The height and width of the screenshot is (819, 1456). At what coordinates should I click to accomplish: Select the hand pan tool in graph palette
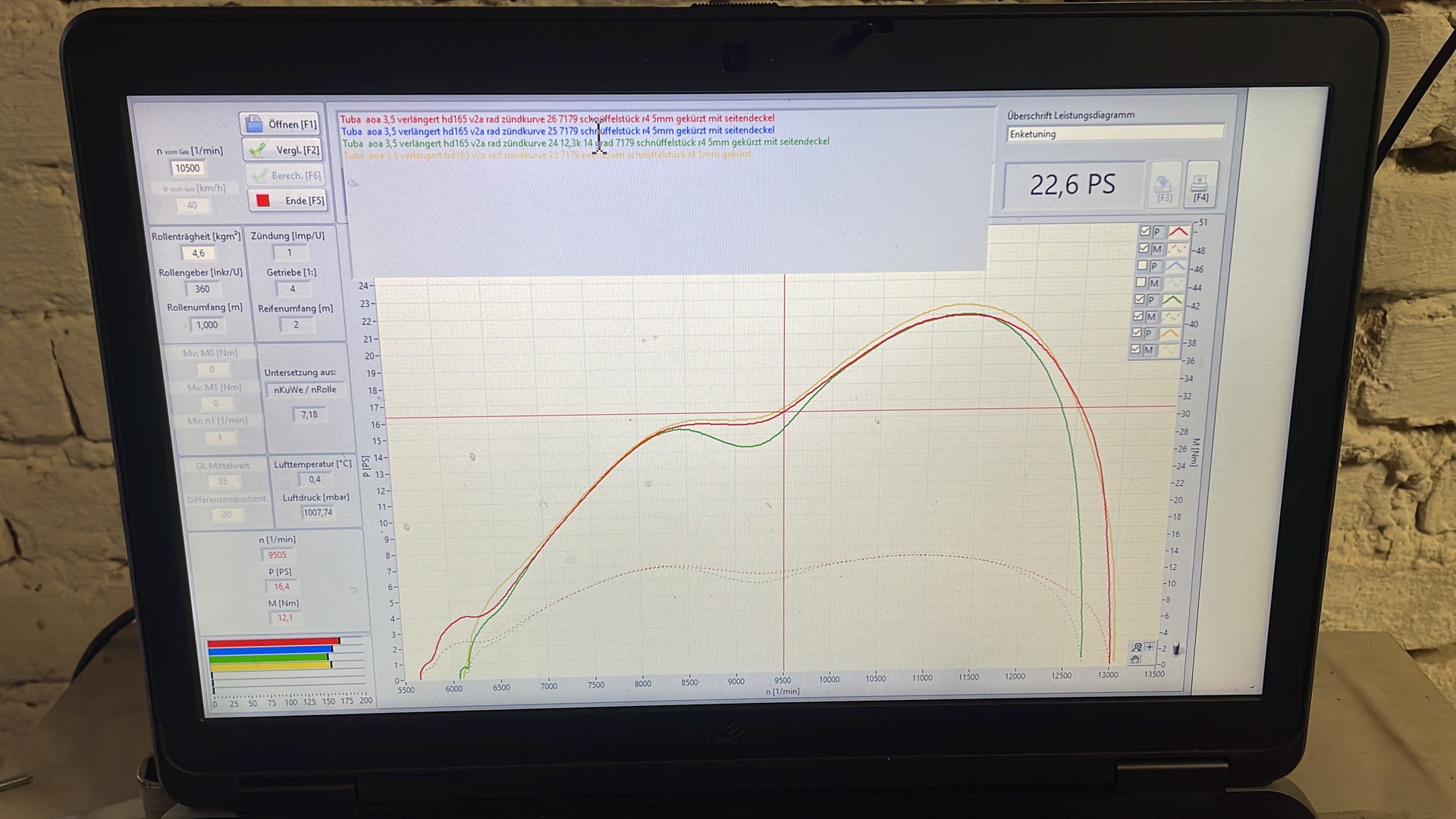[1135, 659]
